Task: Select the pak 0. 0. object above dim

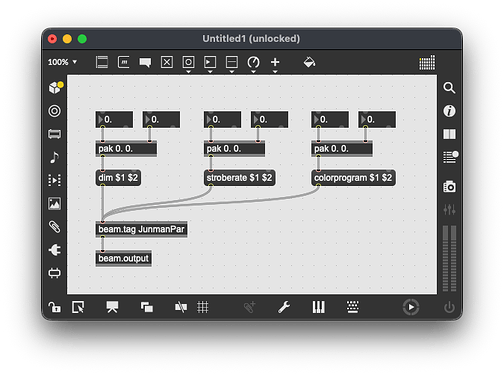Action: (126, 149)
